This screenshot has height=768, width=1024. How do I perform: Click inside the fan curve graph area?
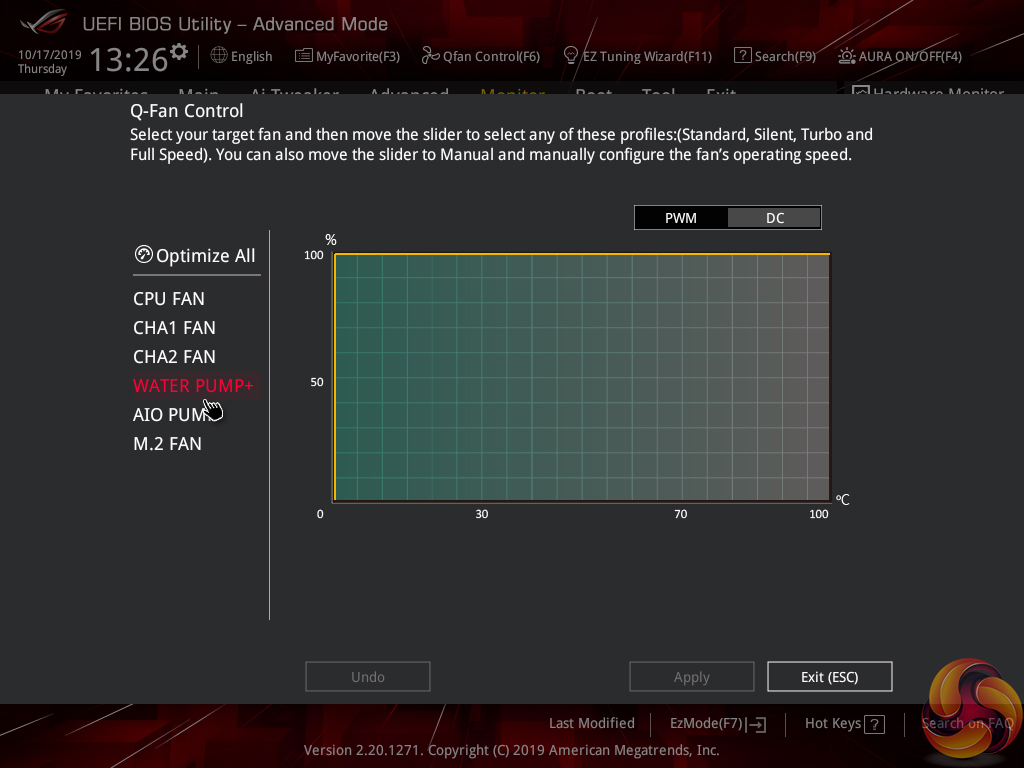click(x=582, y=377)
